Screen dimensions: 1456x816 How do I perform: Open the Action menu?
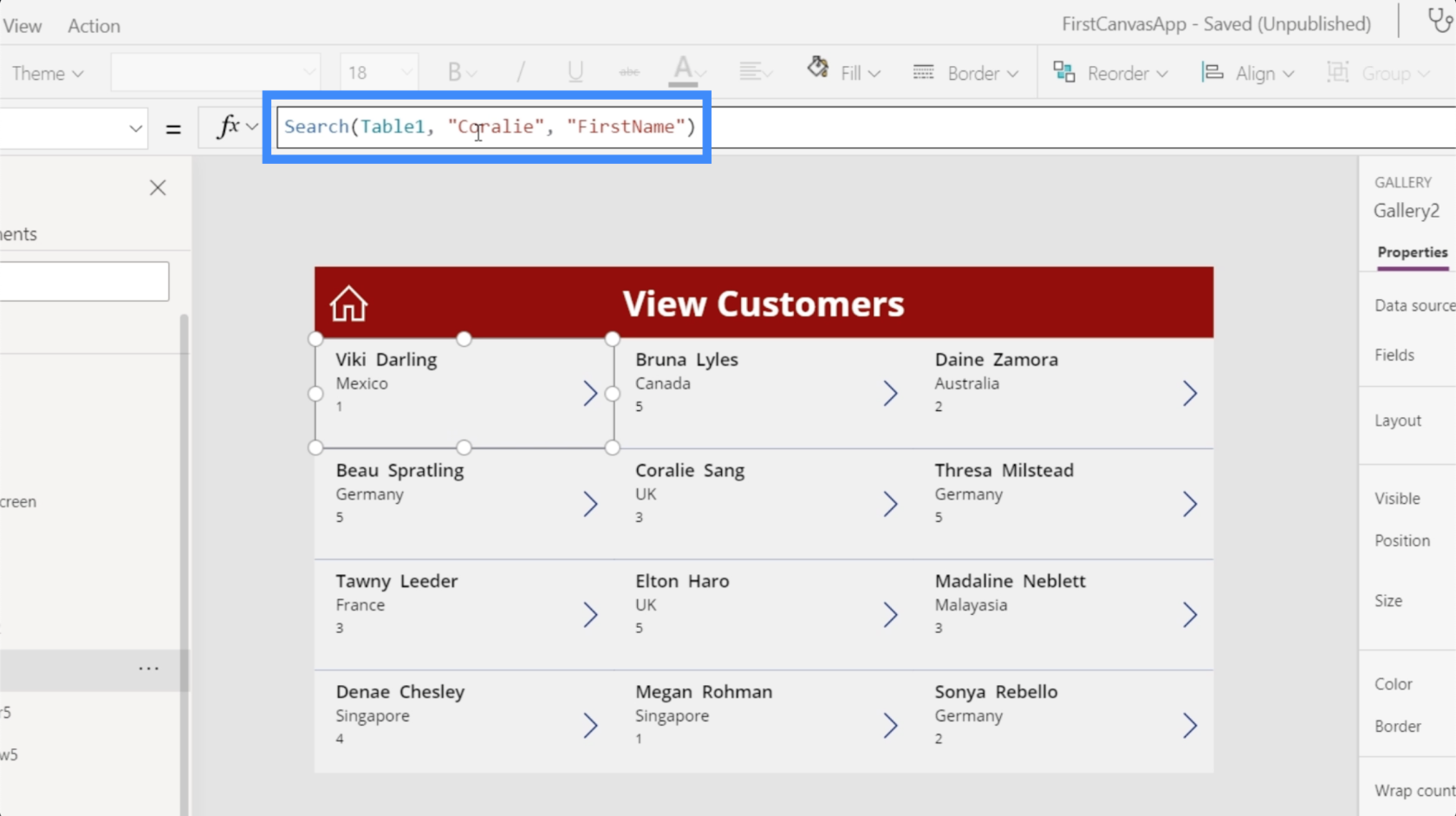(94, 26)
